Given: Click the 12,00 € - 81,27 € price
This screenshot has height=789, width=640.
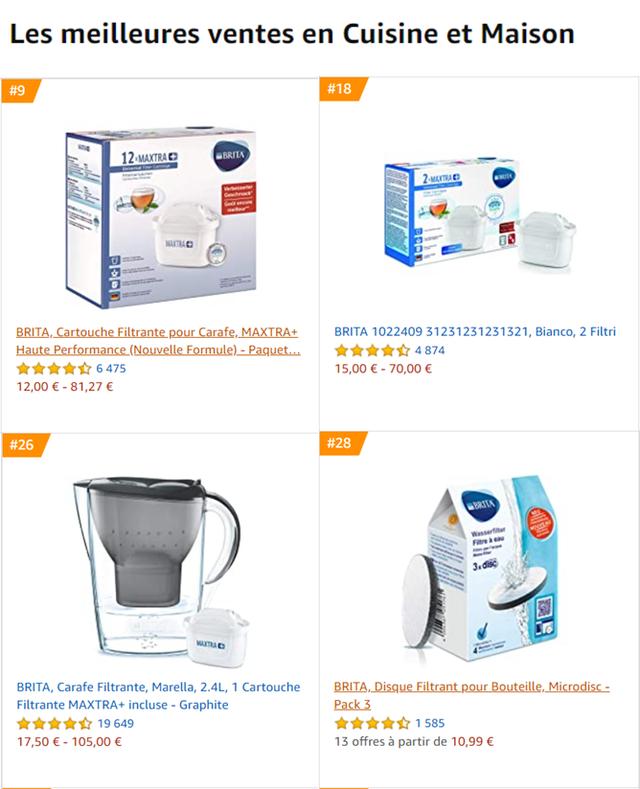Looking at the screenshot, I should pos(65,386).
